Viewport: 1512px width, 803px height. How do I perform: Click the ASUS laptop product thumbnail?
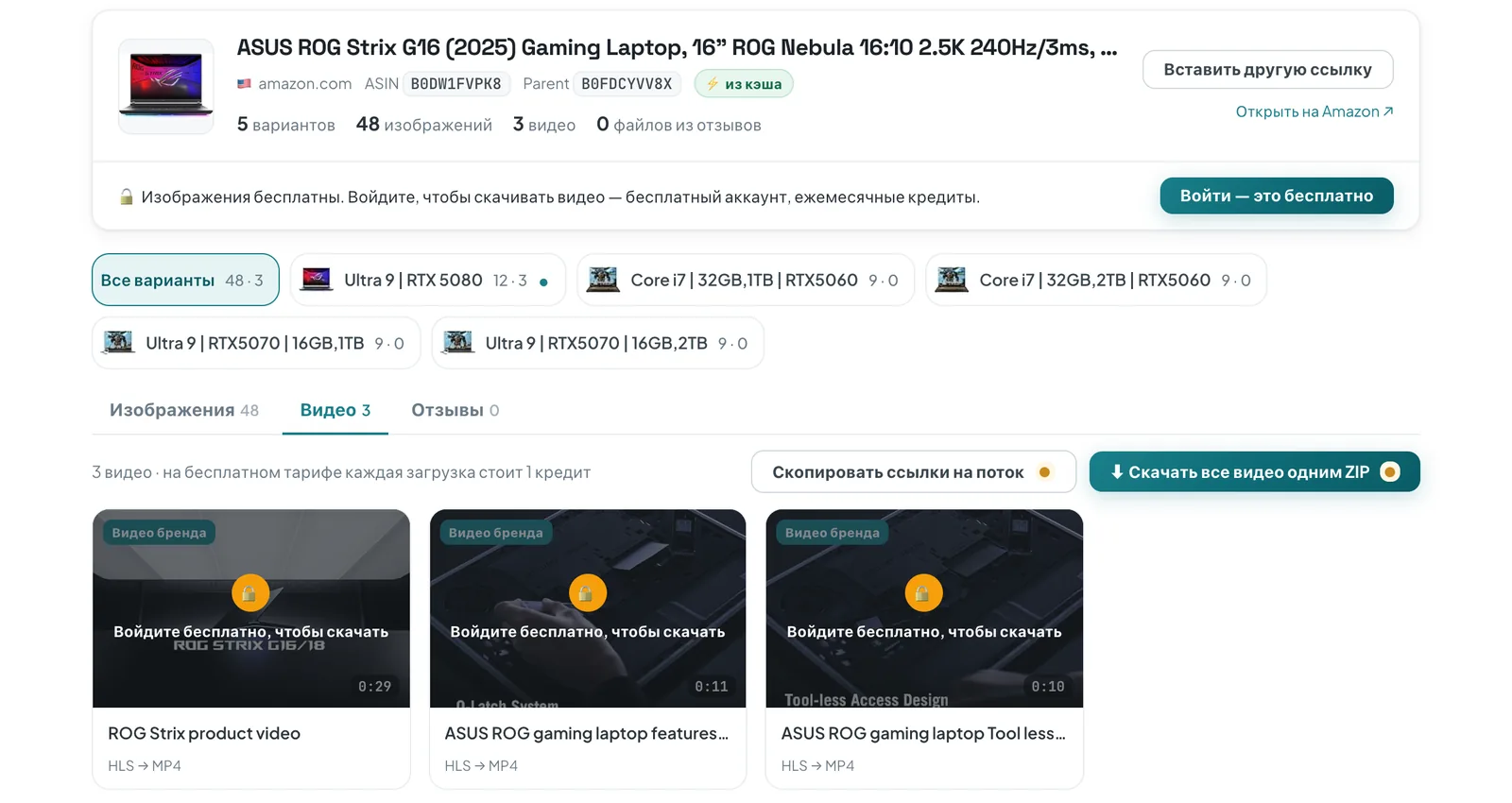tap(166, 86)
